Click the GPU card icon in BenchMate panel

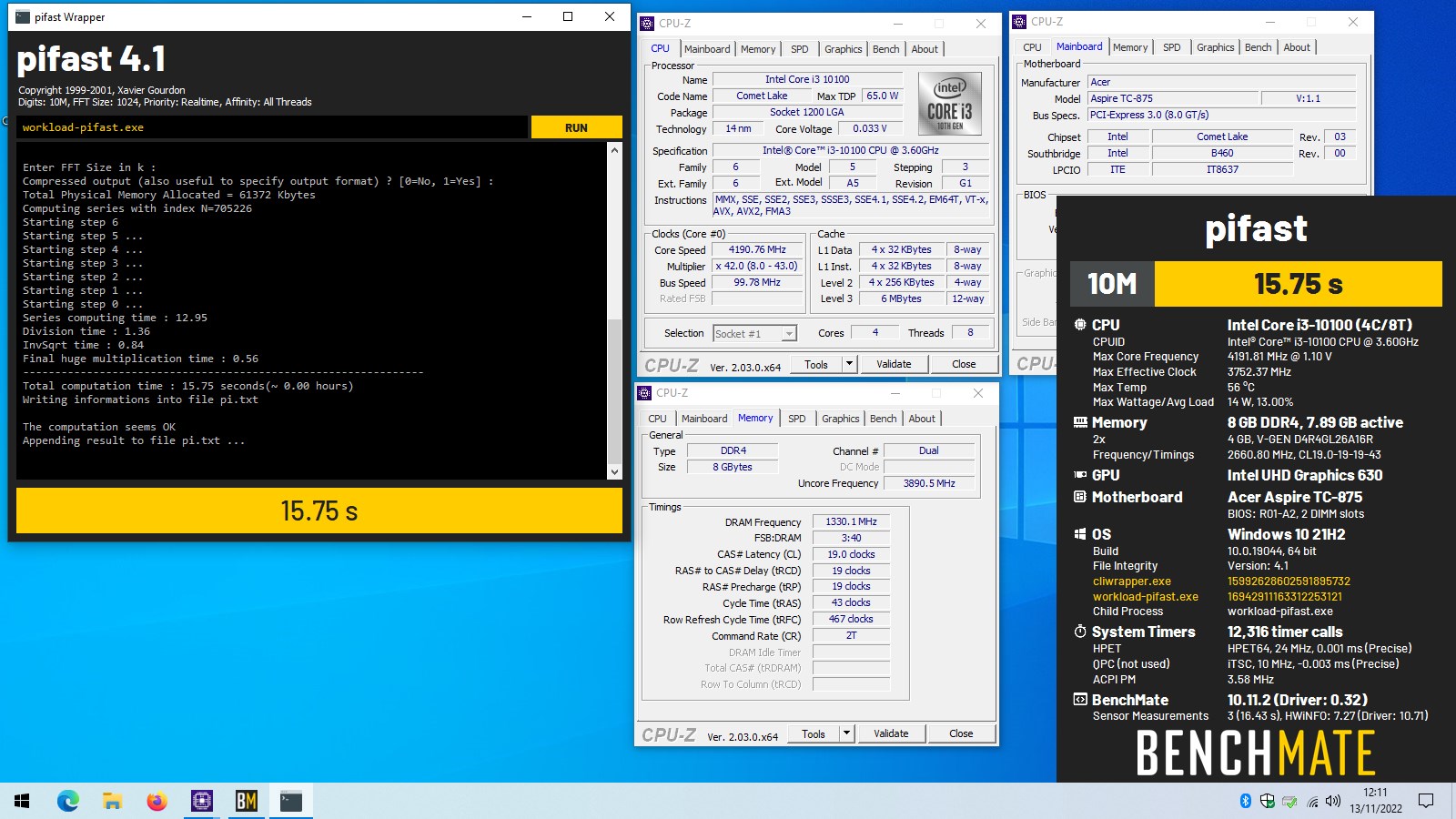click(1080, 475)
